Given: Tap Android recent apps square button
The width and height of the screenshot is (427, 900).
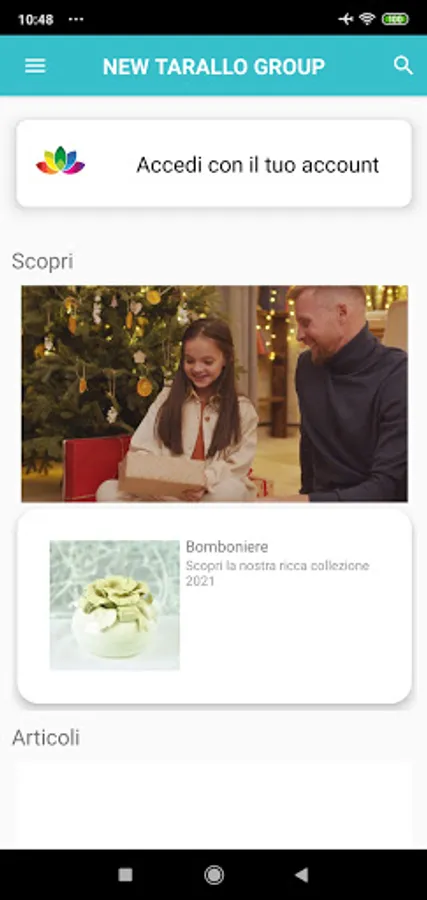Looking at the screenshot, I should pyautogui.click(x=125, y=875).
